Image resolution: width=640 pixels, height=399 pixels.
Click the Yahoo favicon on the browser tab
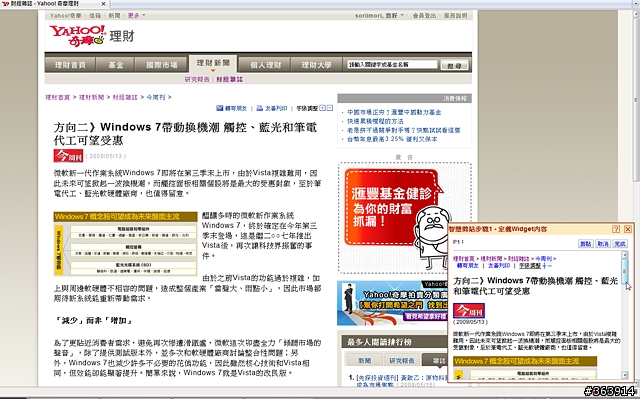pyautogui.click(x=6, y=4)
